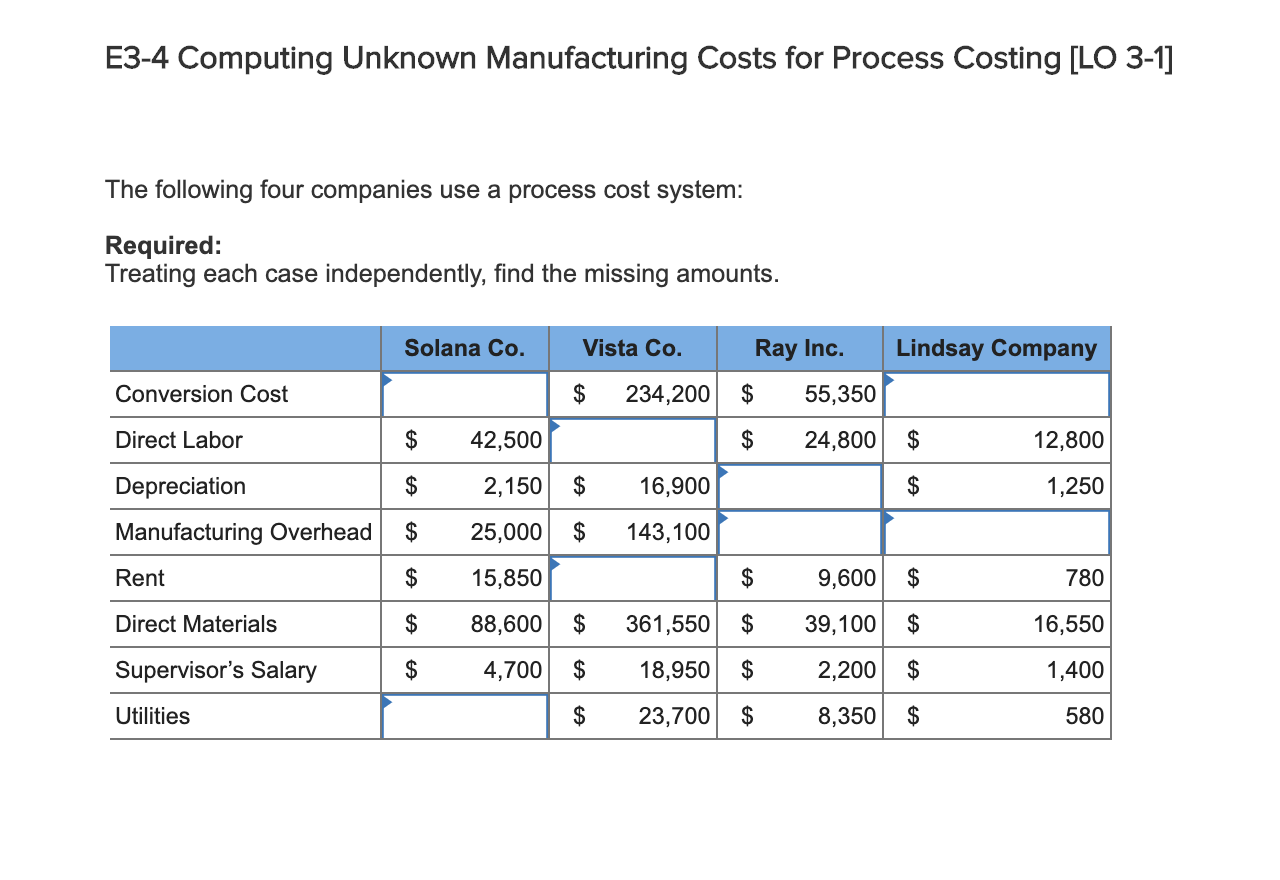Click the Vista Co. column header
Screen dimensions: 1280x880
coord(632,347)
